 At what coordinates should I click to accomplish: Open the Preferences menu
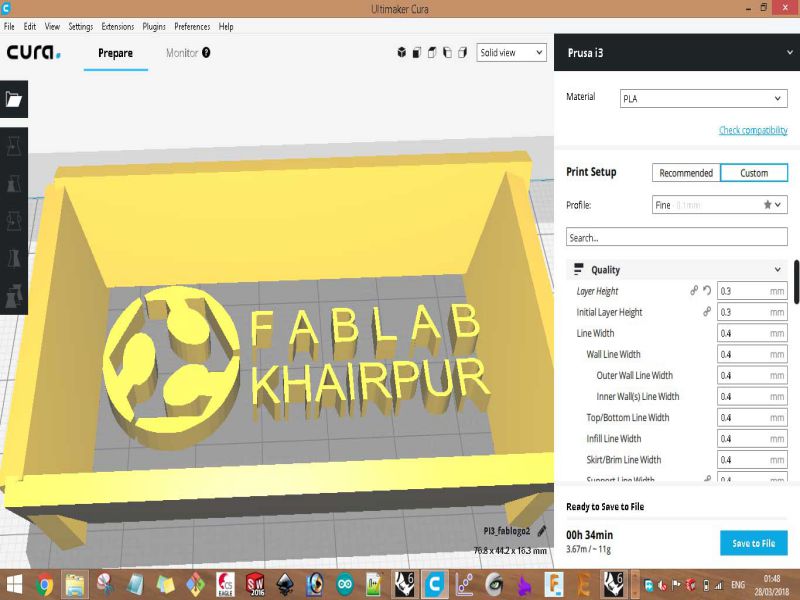192,27
